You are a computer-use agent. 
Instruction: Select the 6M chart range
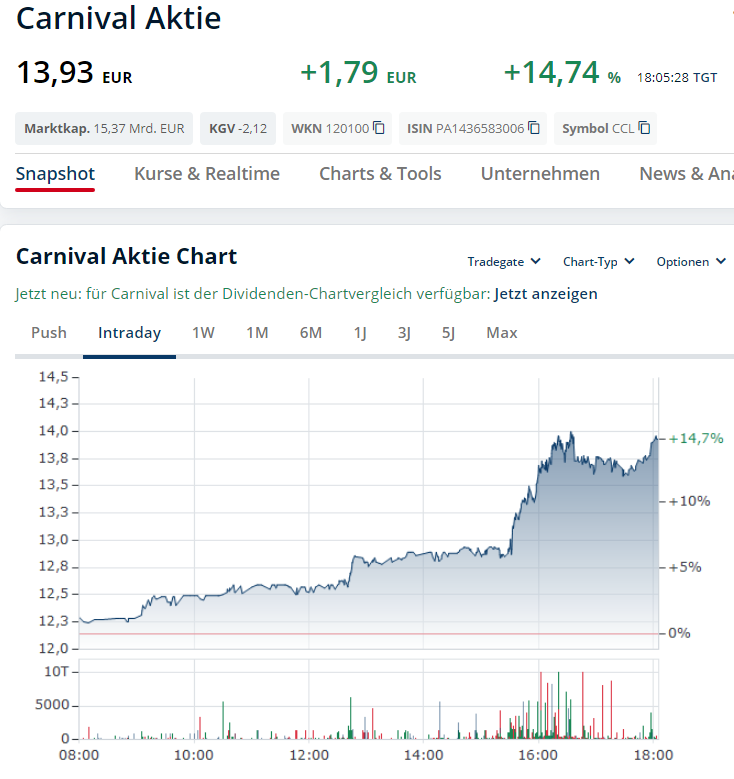pyautogui.click(x=311, y=333)
